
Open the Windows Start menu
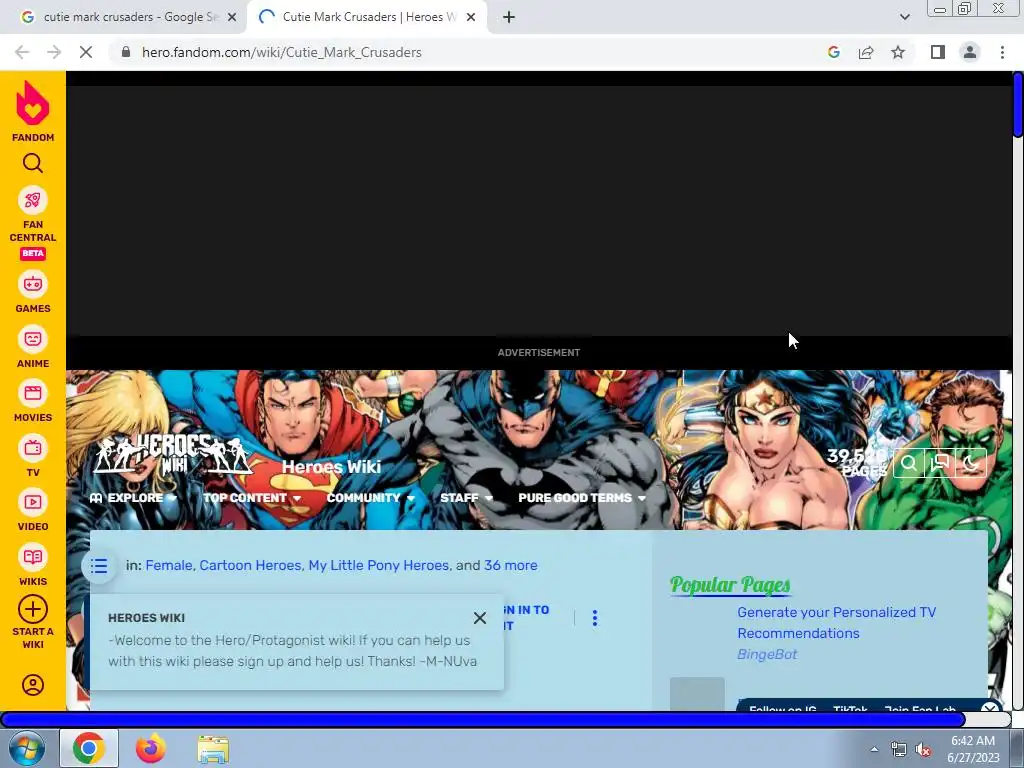click(x=25, y=748)
